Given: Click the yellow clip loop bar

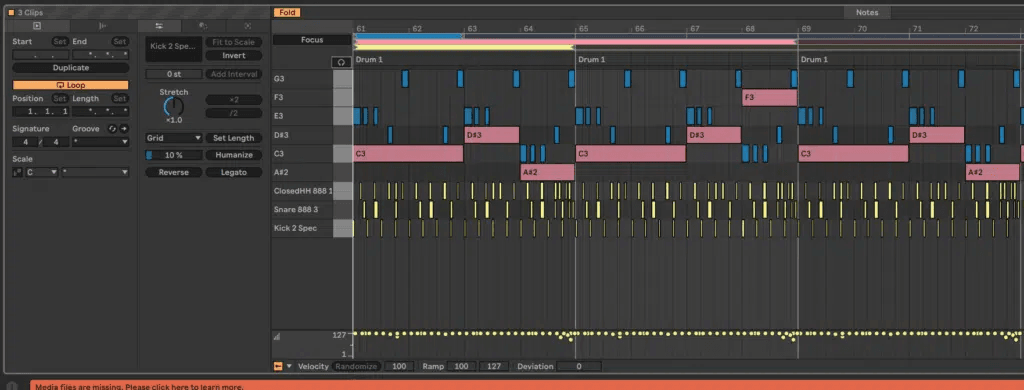Looking at the screenshot, I should point(464,47).
